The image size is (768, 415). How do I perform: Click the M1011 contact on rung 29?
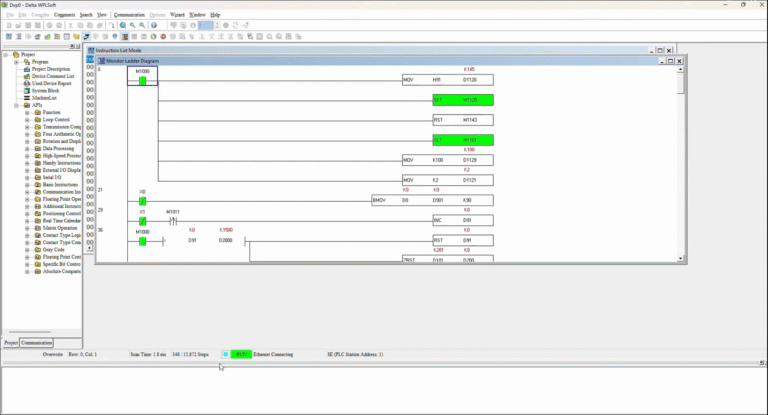click(x=173, y=221)
